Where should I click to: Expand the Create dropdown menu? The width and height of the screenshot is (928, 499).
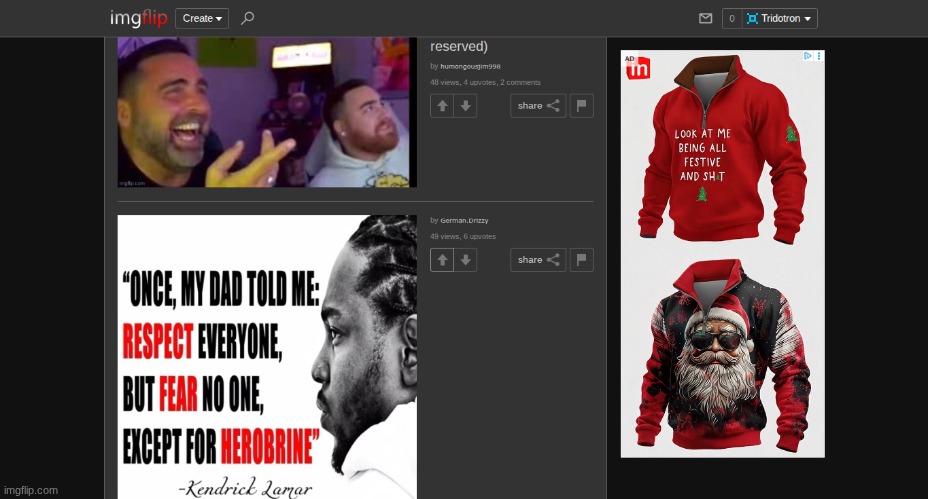pos(202,18)
